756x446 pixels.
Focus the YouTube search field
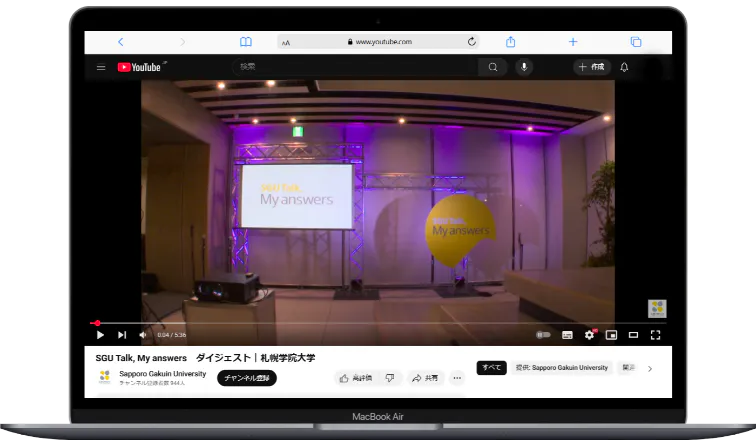tap(355, 67)
